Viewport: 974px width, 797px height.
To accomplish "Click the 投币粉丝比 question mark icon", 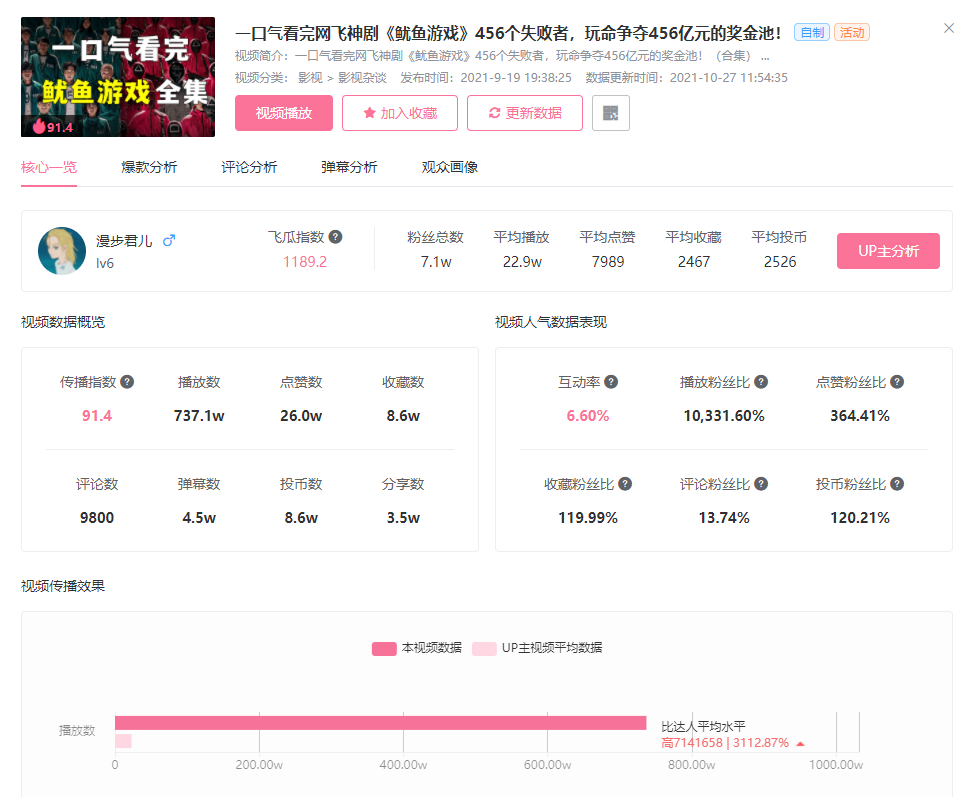I will (895, 482).
